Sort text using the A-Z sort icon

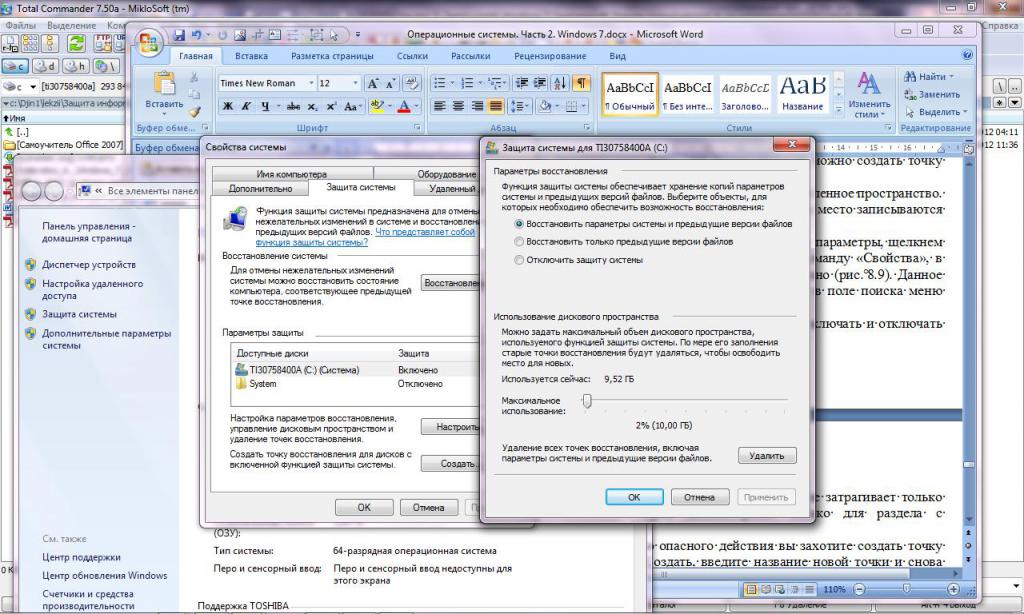click(x=560, y=83)
